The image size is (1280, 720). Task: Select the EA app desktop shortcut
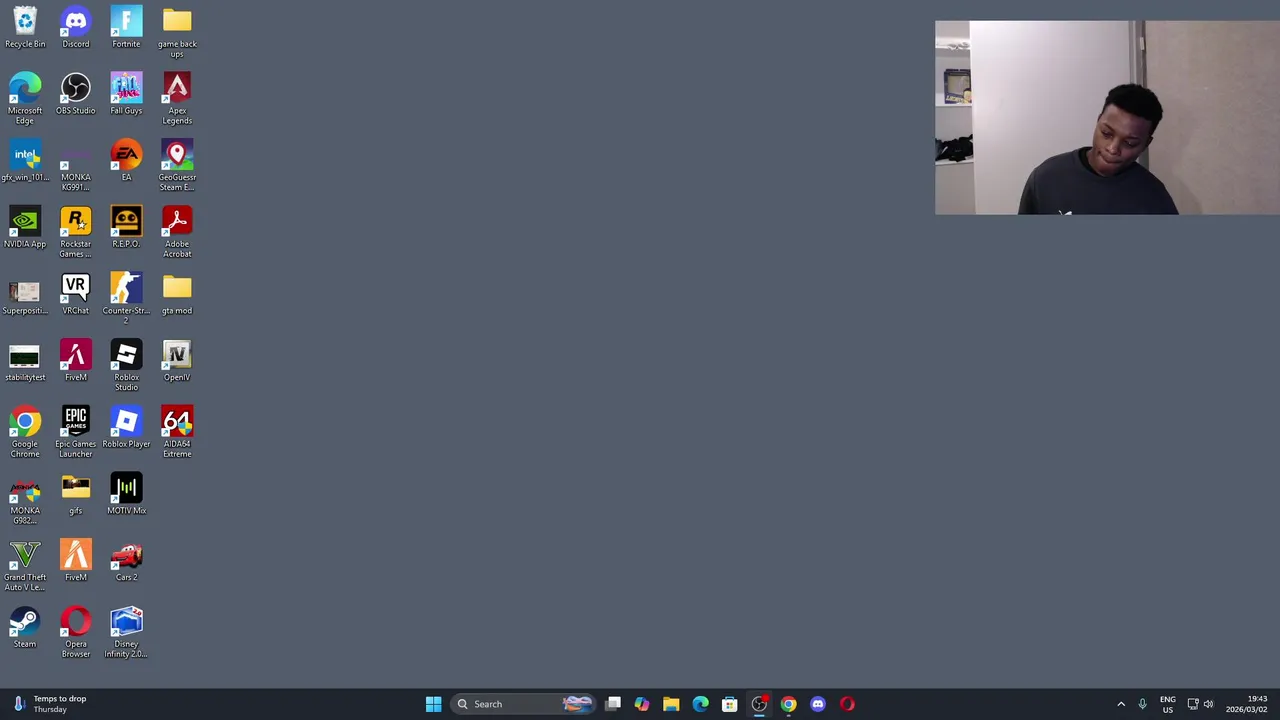[x=126, y=161]
